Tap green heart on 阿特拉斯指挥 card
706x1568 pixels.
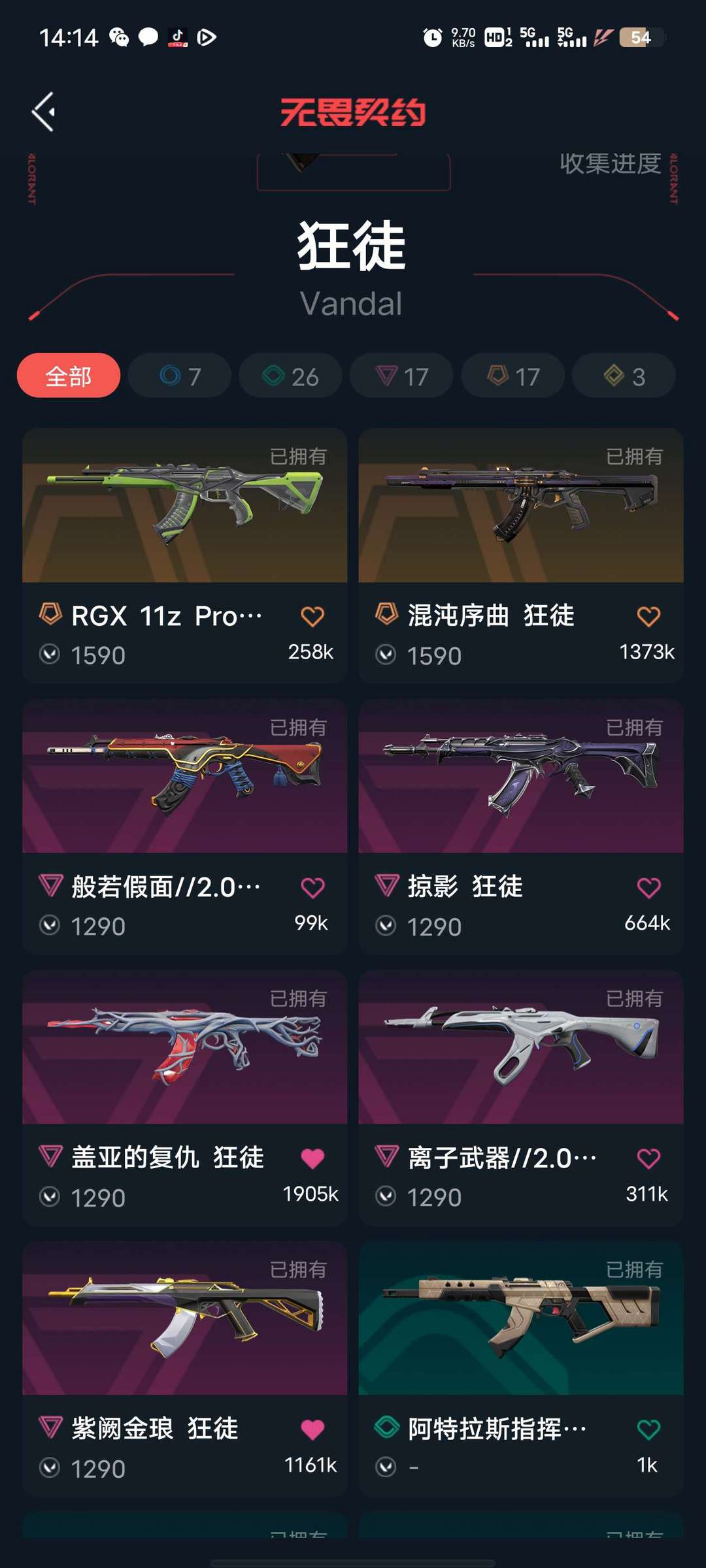[648, 1429]
